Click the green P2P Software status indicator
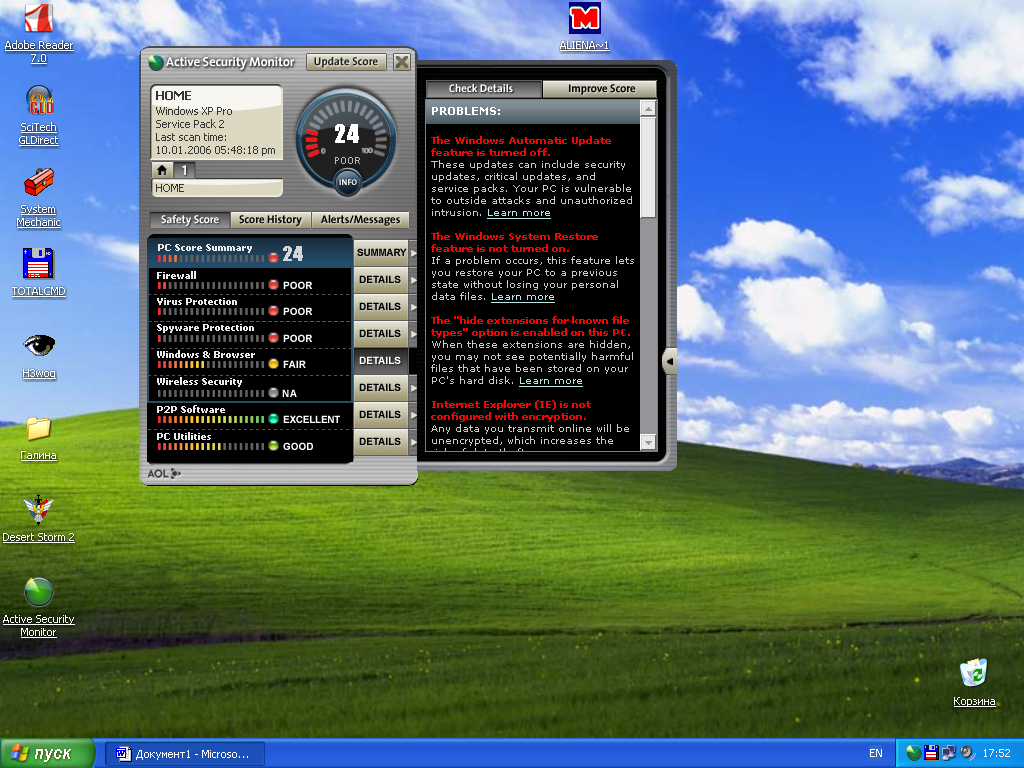 point(274,419)
